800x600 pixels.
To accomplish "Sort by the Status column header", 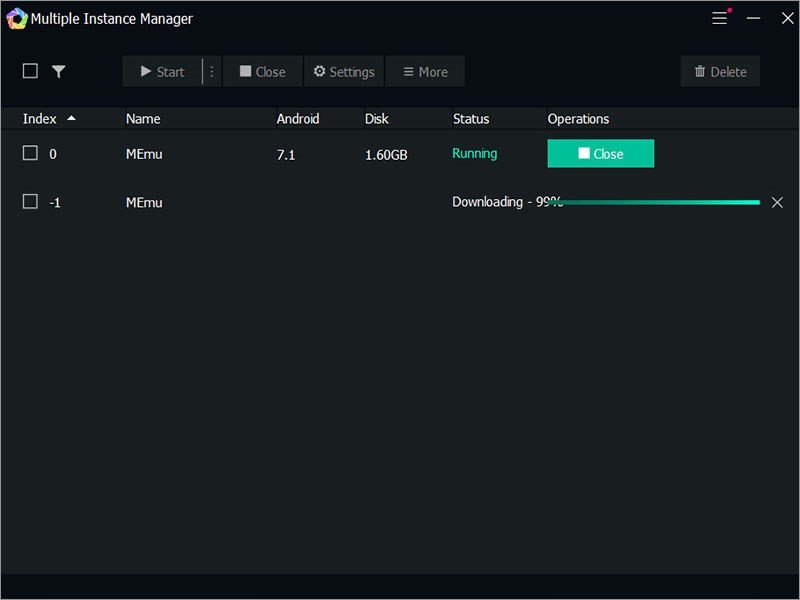I will [471, 119].
